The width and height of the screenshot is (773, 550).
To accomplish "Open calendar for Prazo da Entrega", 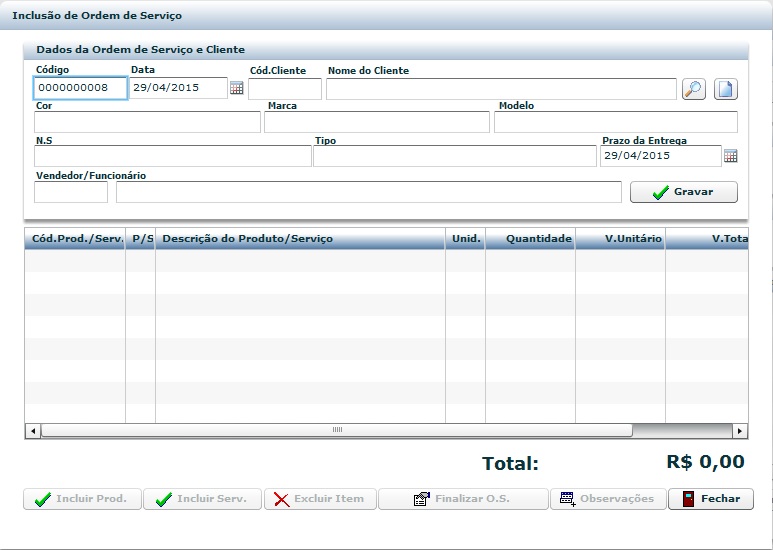I will (x=730, y=156).
